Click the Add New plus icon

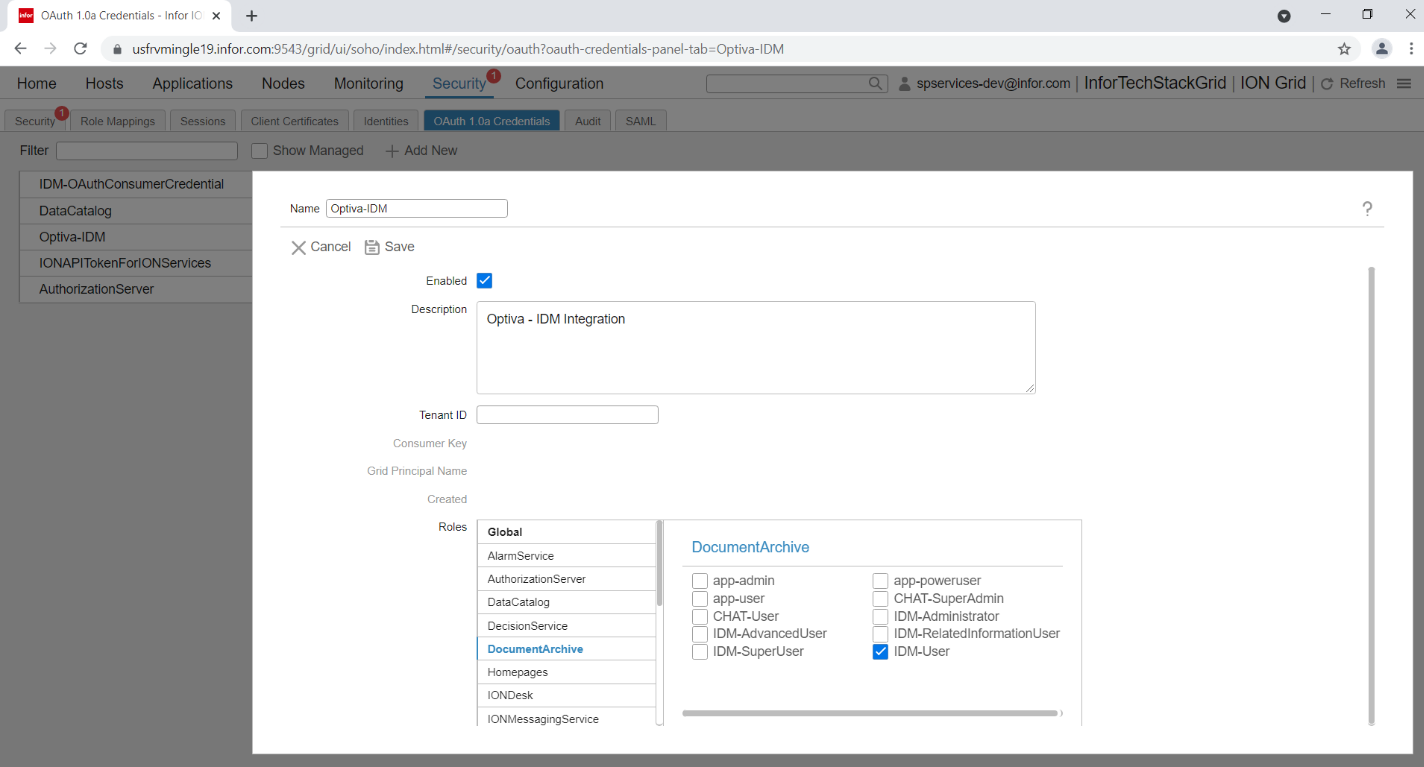coord(391,150)
